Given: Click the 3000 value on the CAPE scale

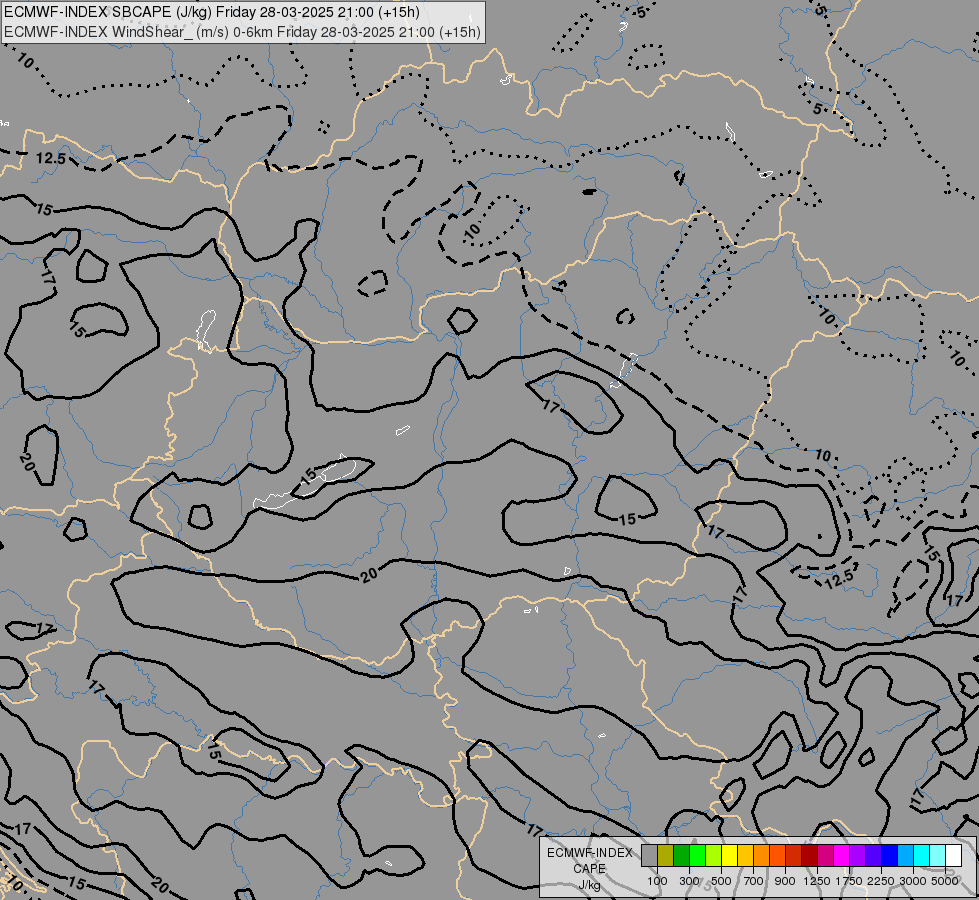Looking at the screenshot, I should (x=913, y=881).
